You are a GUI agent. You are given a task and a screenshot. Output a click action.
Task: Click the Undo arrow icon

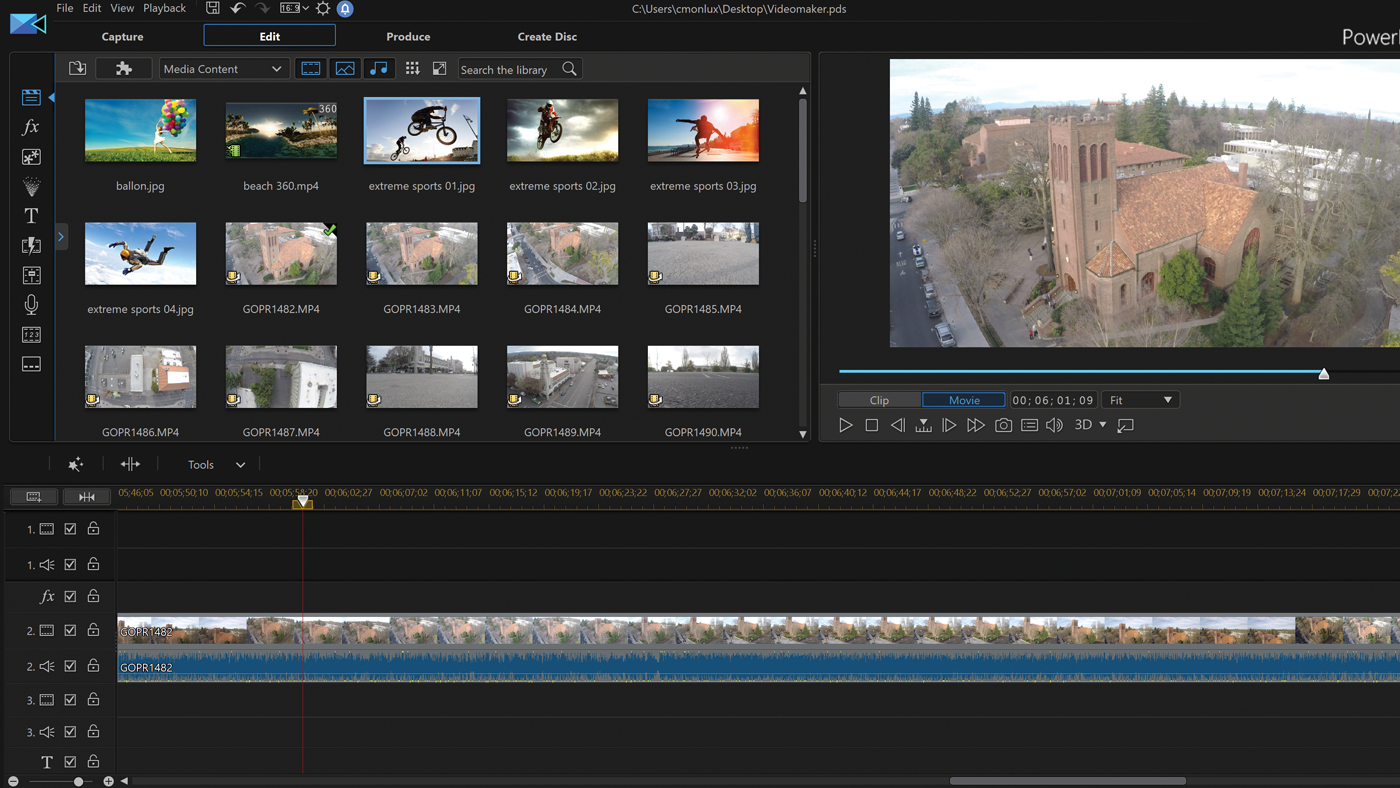pos(238,8)
